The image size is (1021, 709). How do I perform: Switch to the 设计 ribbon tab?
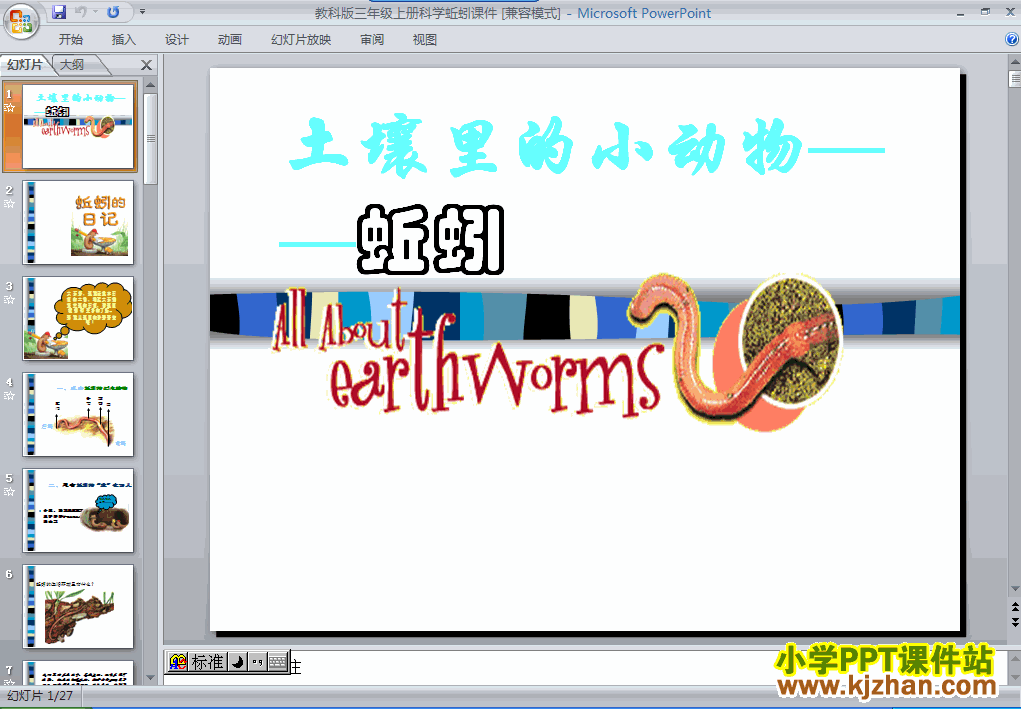coord(176,40)
